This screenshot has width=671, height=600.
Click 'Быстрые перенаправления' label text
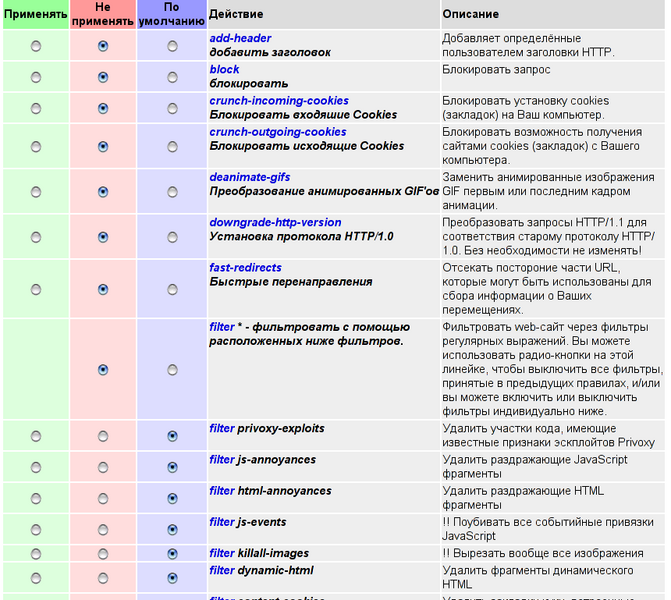point(291,282)
